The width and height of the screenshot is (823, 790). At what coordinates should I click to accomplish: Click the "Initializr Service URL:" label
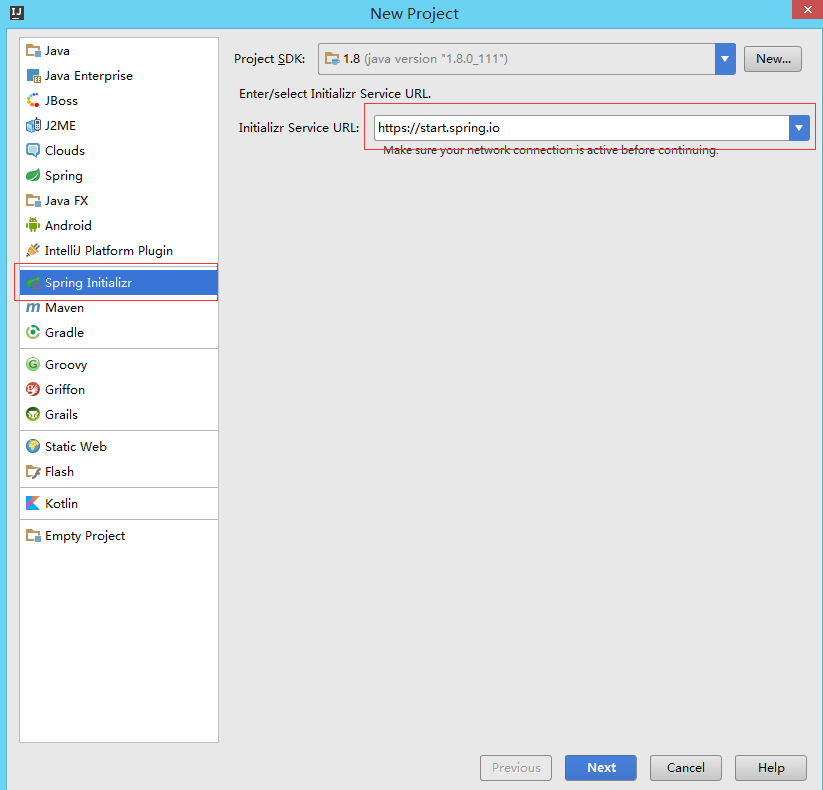point(299,128)
